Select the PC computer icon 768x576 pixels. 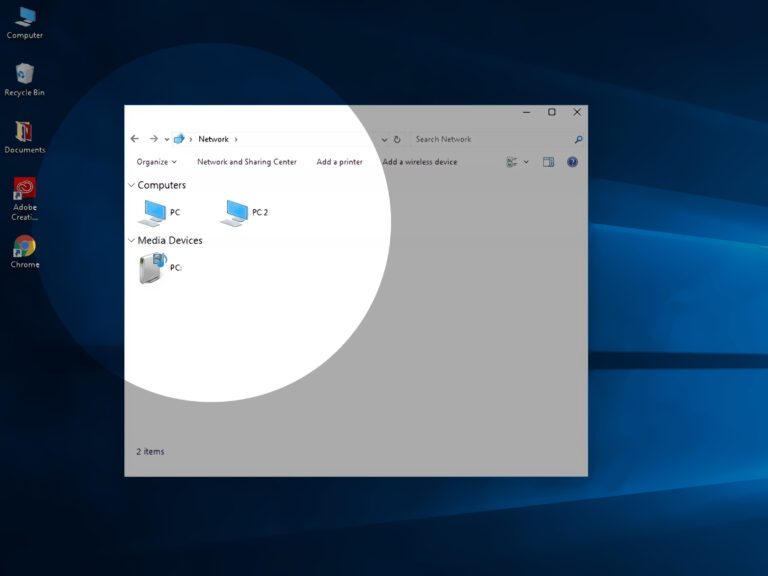pyautogui.click(x=159, y=213)
